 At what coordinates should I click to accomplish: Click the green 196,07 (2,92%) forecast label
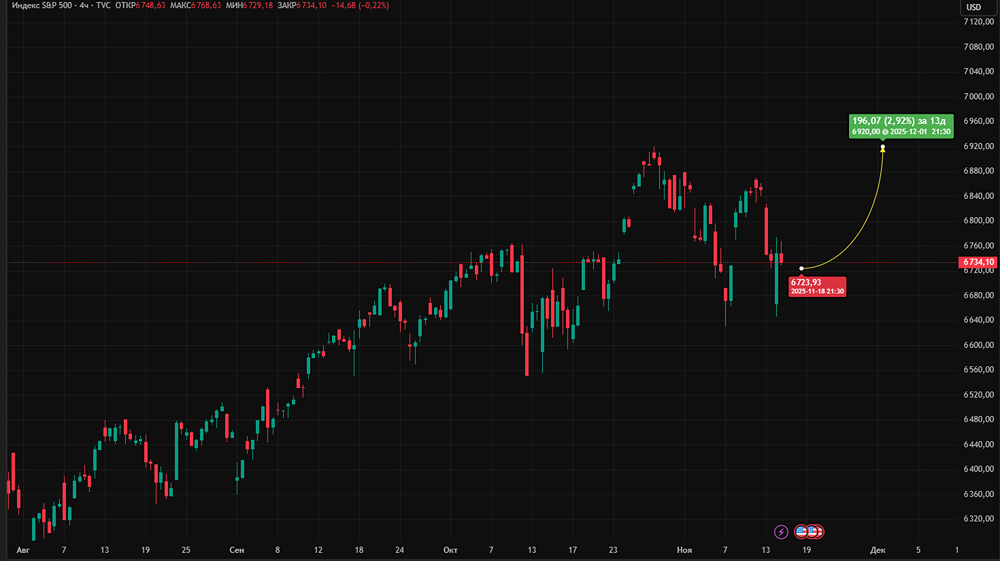901,126
